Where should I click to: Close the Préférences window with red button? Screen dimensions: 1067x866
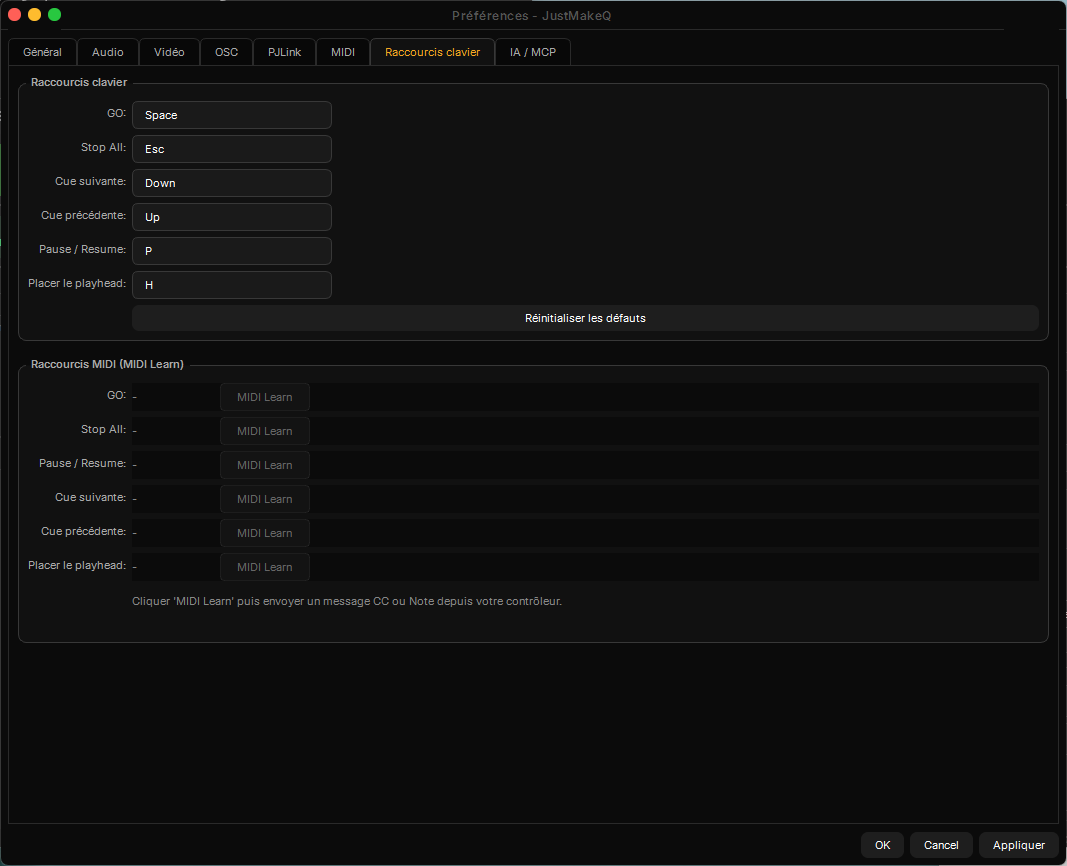pos(14,14)
